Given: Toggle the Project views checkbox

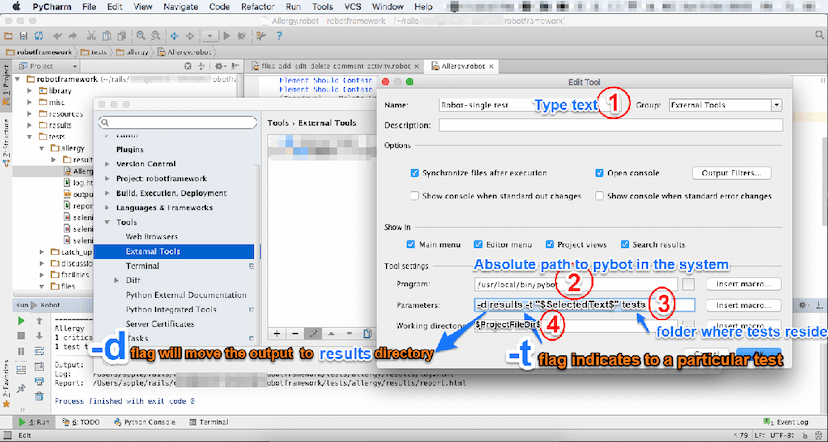Looking at the screenshot, I should [549, 244].
